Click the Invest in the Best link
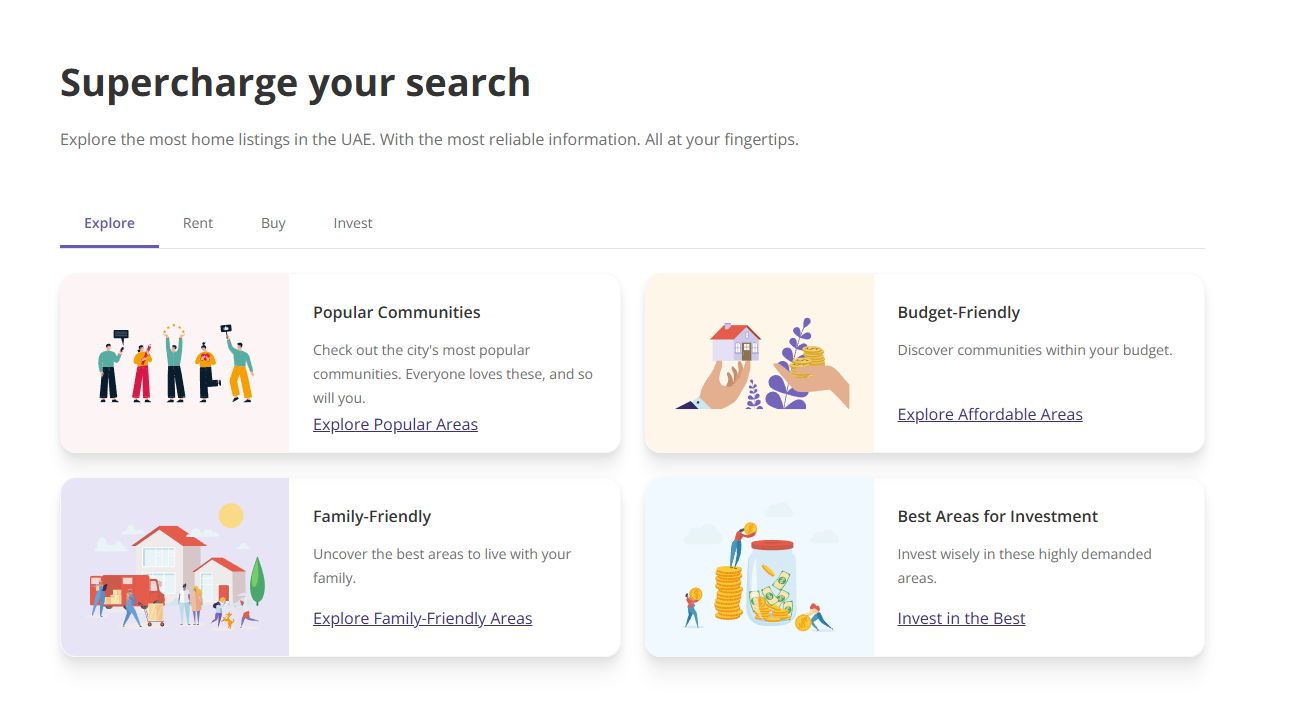This screenshot has width=1303, height=710. point(961,618)
